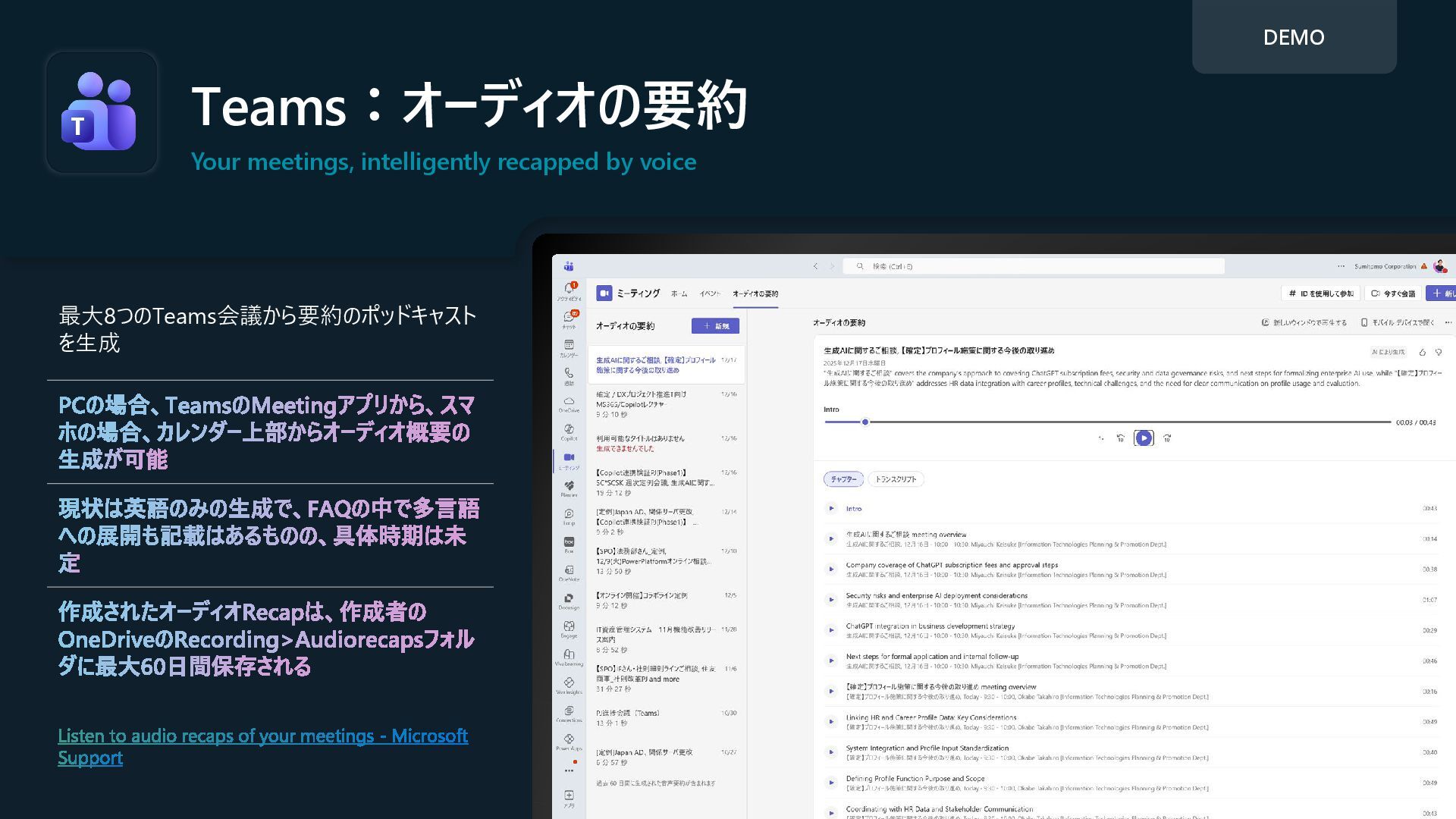
Task: Open the Chat icon in the sidebar
Action: pos(569,318)
